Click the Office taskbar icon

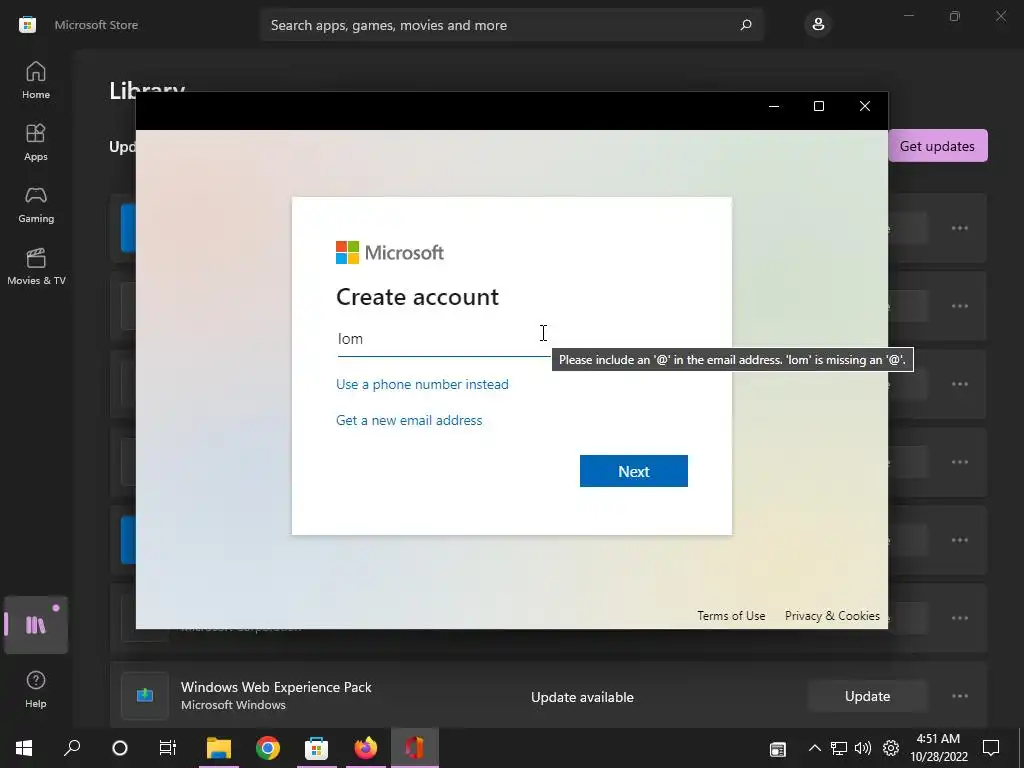point(415,748)
